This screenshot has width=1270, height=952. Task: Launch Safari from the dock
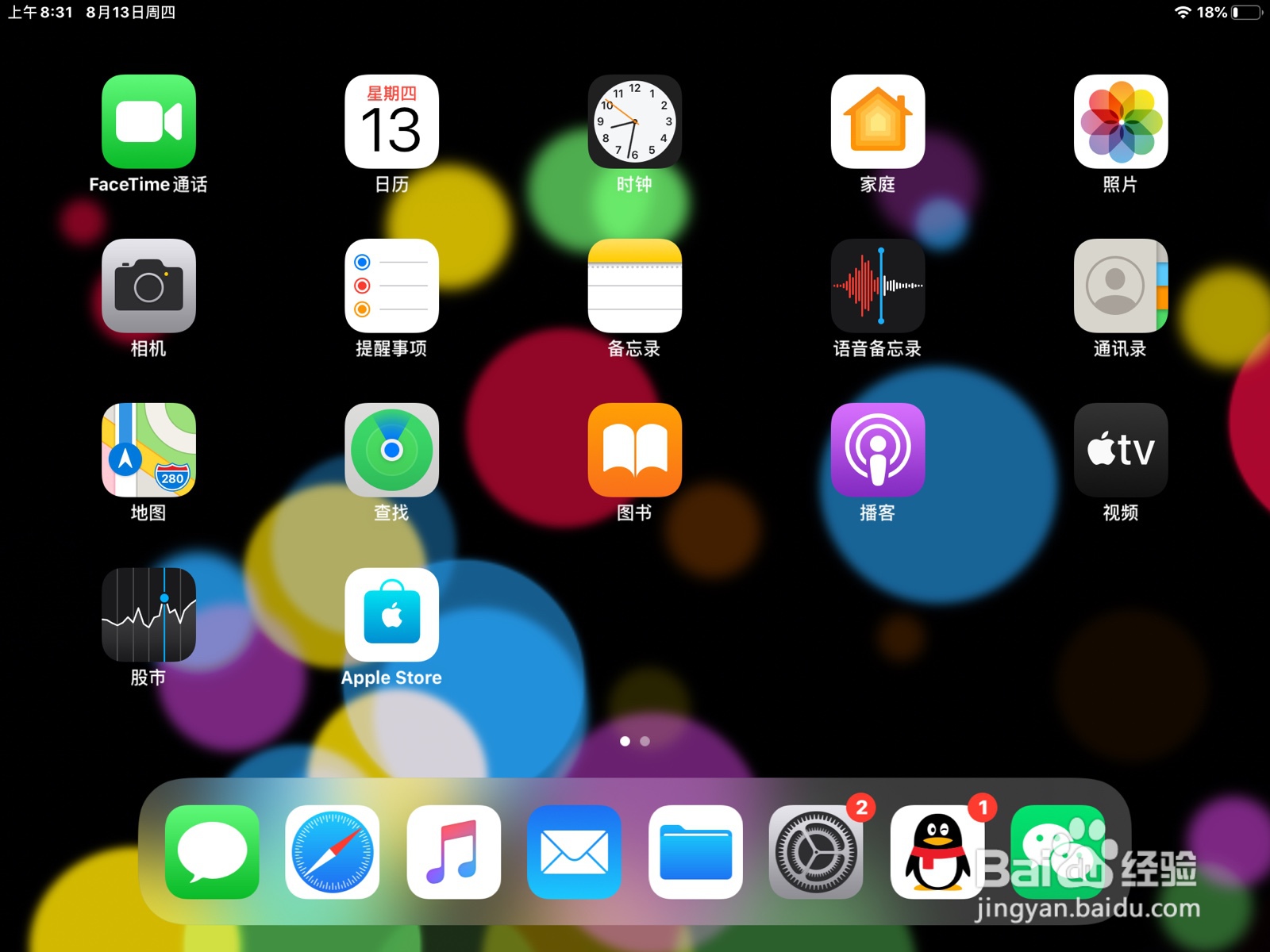tap(333, 852)
